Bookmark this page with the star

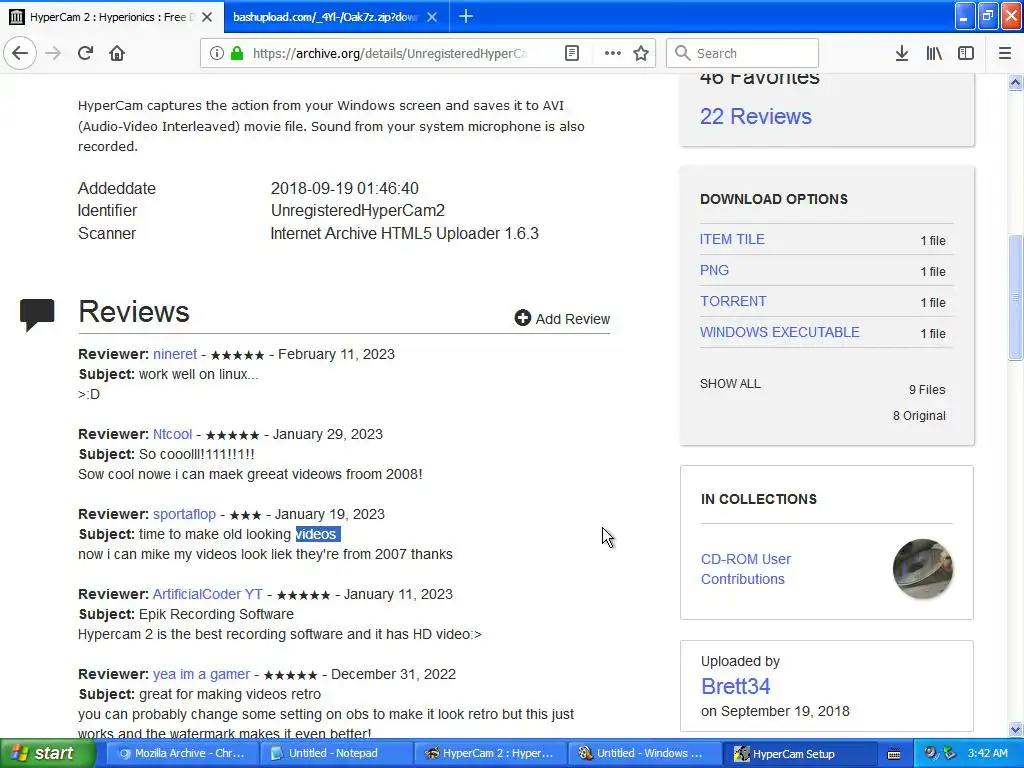tap(641, 53)
